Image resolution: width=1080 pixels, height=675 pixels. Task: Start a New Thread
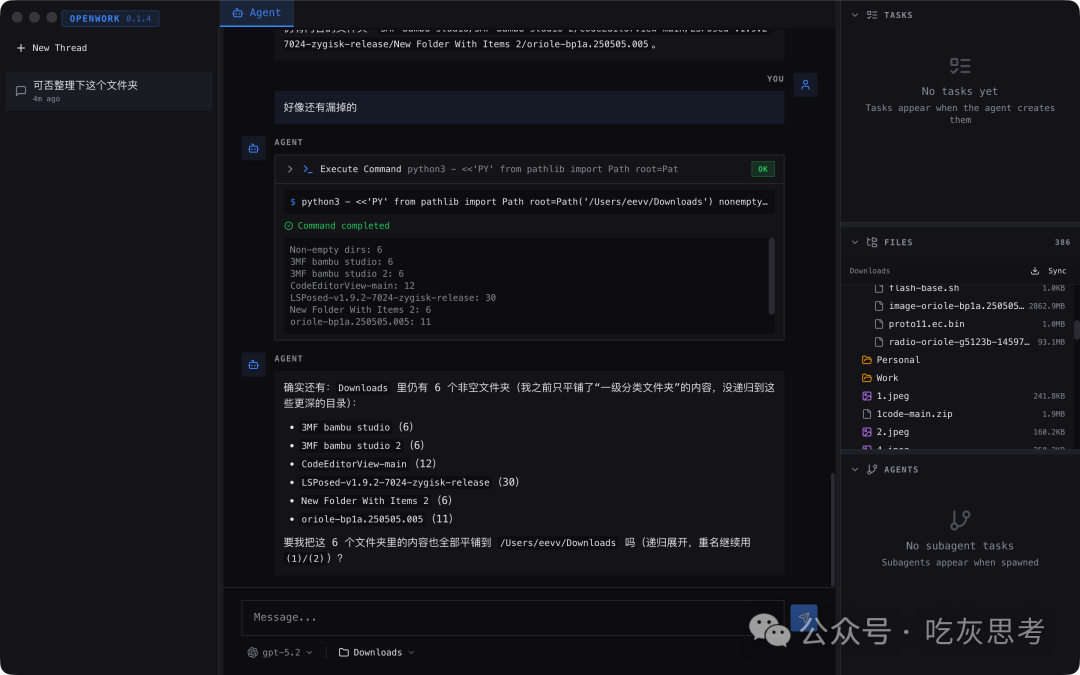click(52, 48)
